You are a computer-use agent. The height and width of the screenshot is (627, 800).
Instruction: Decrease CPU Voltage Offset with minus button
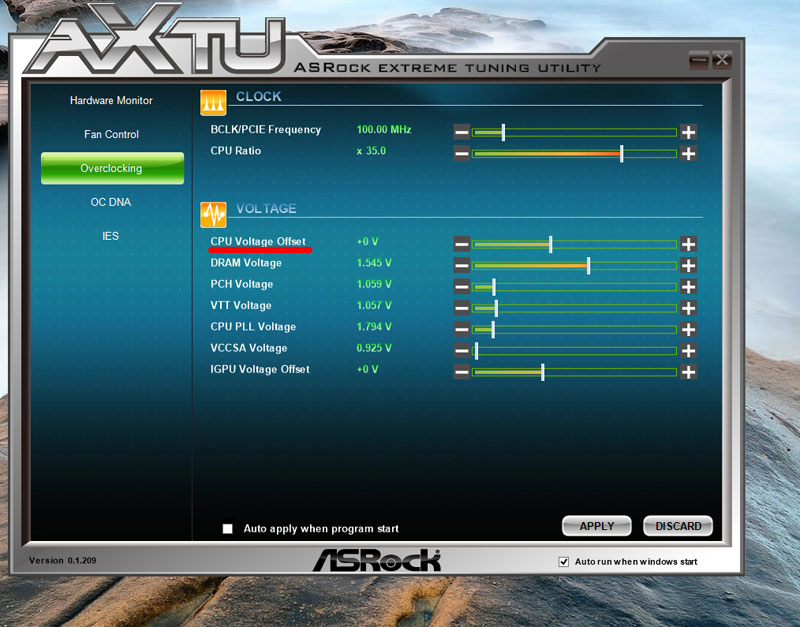coord(462,244)
